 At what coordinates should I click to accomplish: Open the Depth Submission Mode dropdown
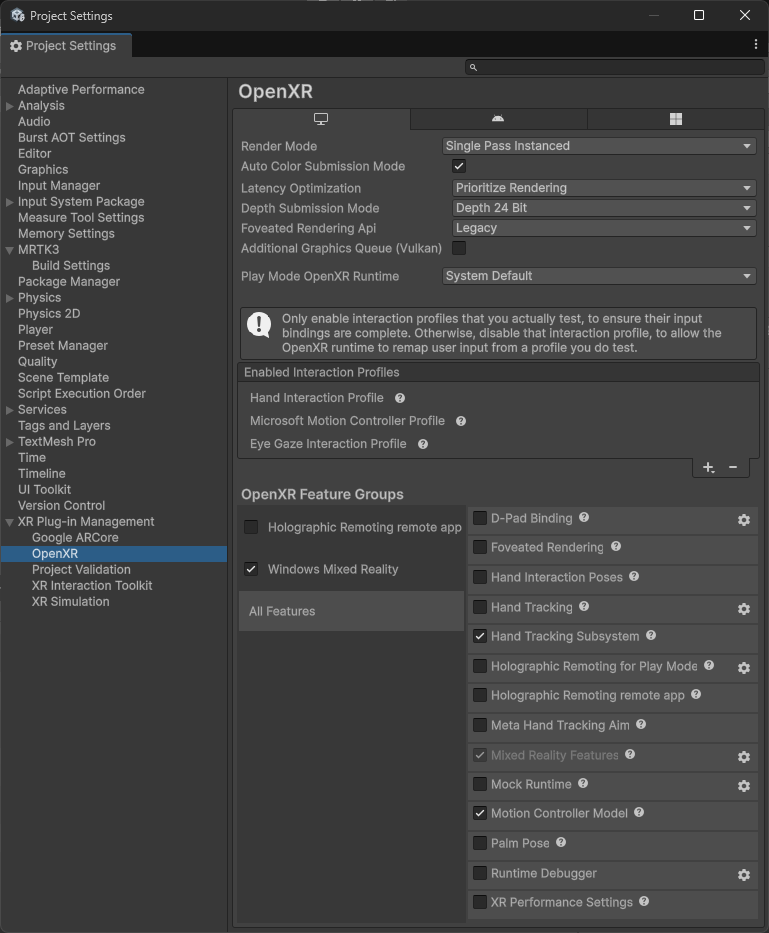603,208
